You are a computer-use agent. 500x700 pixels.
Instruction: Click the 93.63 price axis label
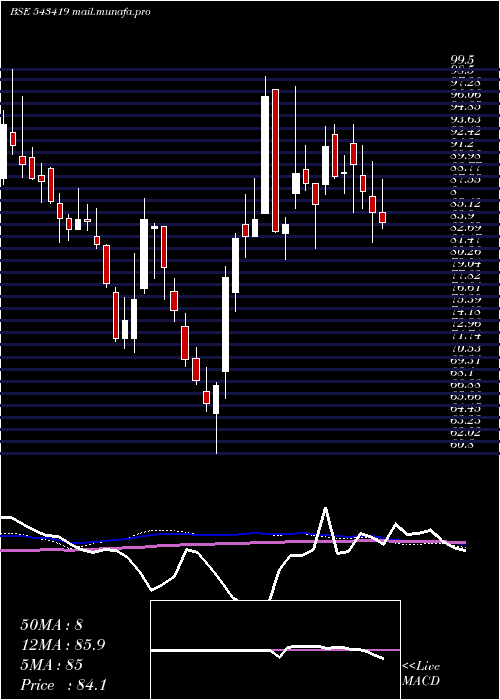(466, 120)
